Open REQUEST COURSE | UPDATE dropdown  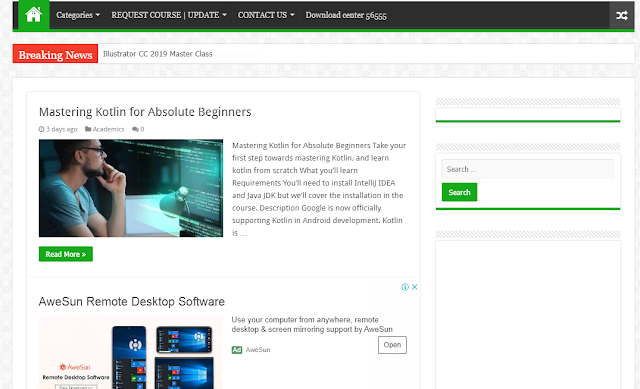click(x=169, y=15)
